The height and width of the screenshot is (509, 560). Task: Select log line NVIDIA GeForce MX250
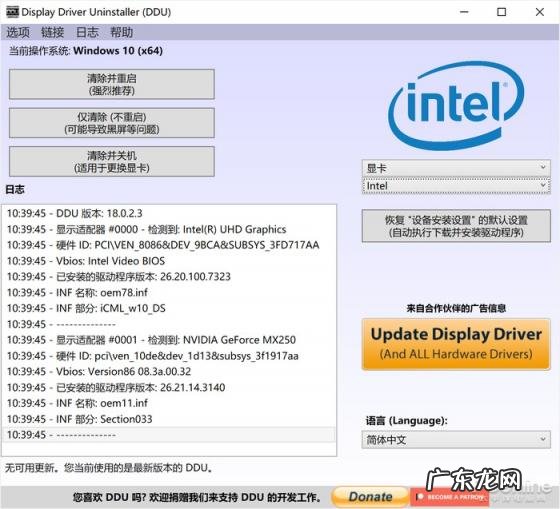(169, 340)
